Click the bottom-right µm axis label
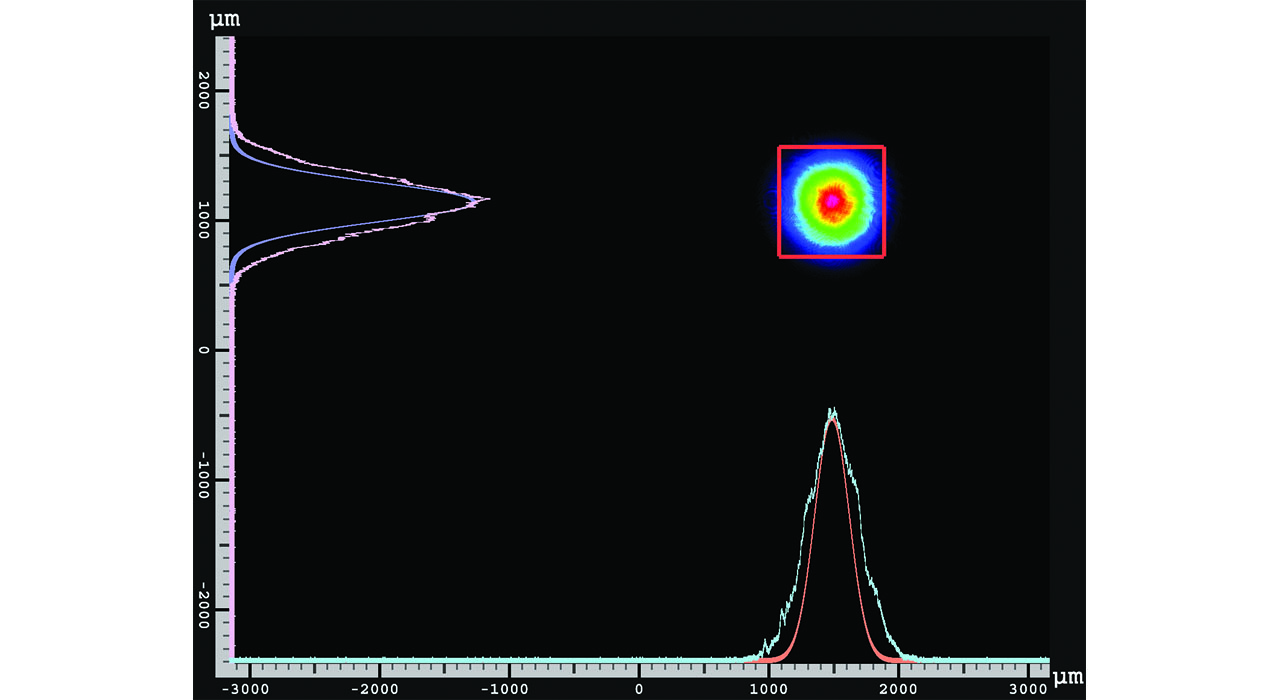This screenshot has width=1280, height=700. click(1066, 677)
